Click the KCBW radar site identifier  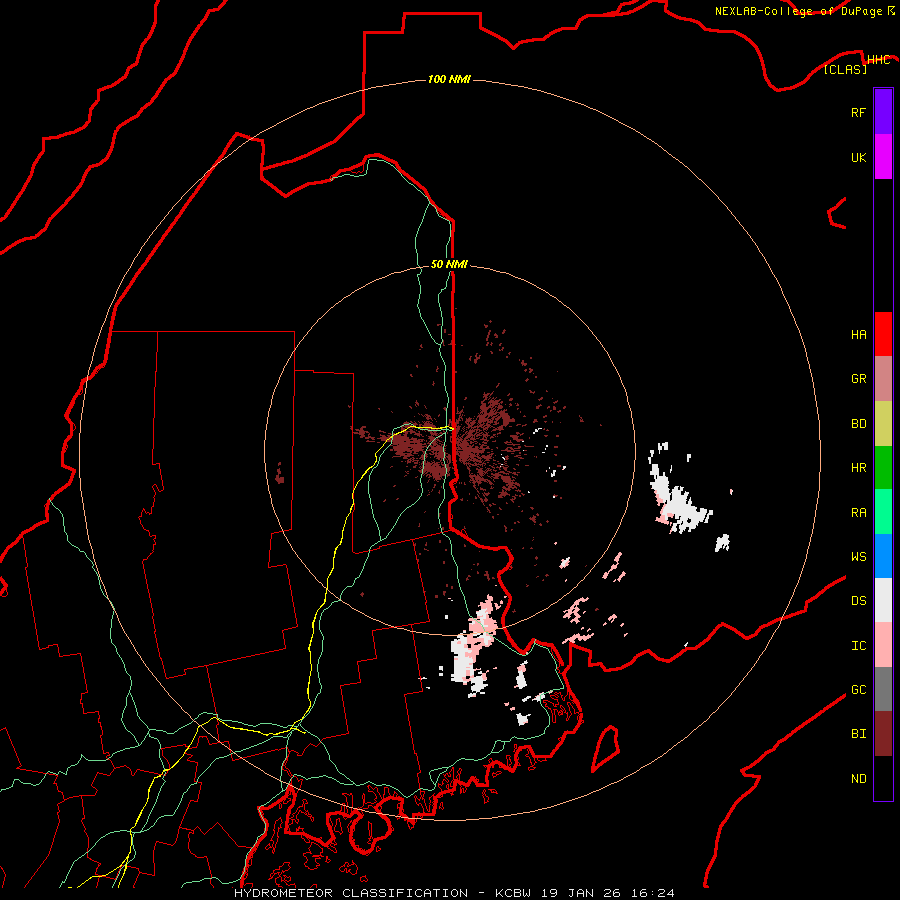[513, 893]
